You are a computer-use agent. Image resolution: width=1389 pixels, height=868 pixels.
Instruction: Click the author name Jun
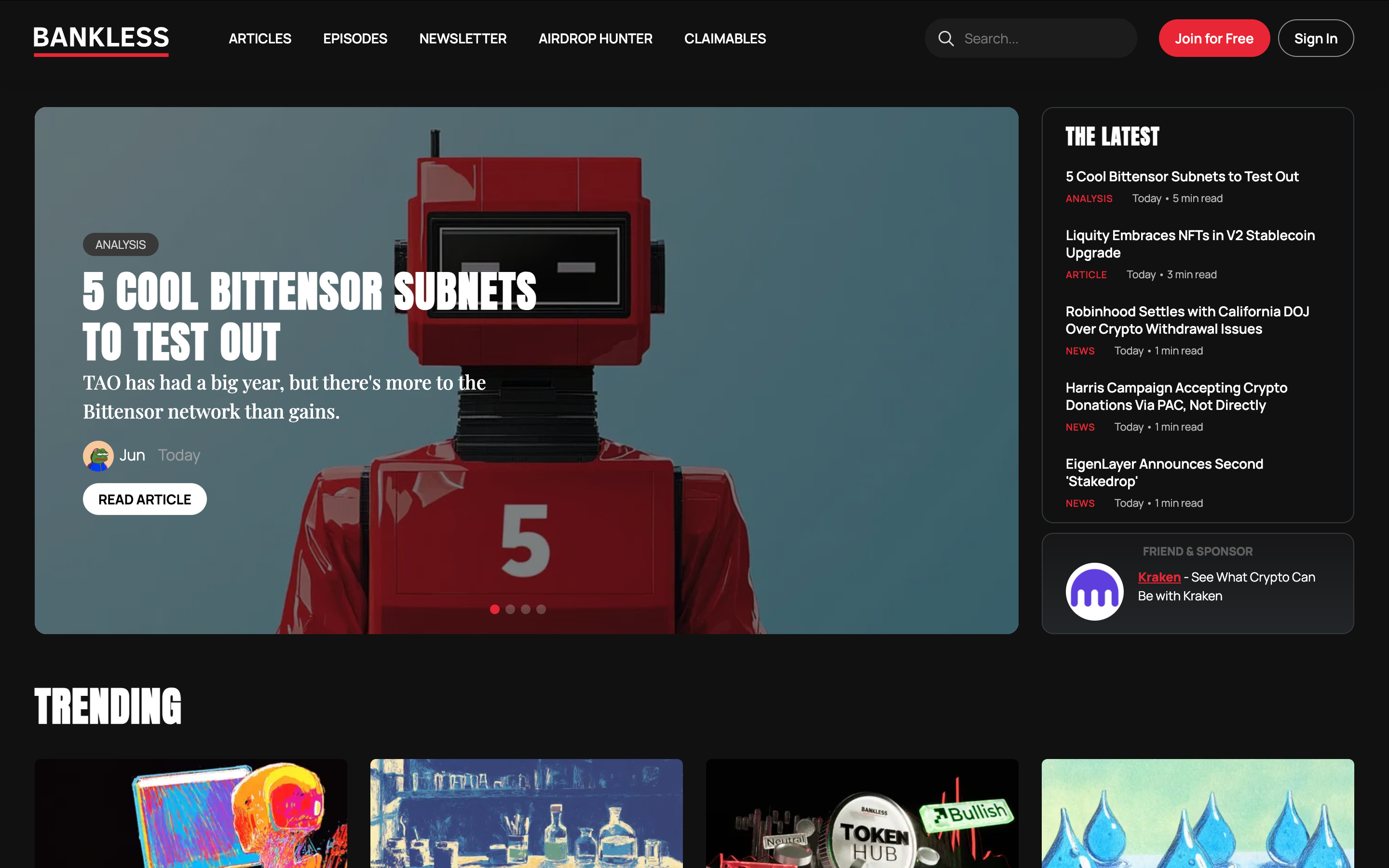point(132,455)
